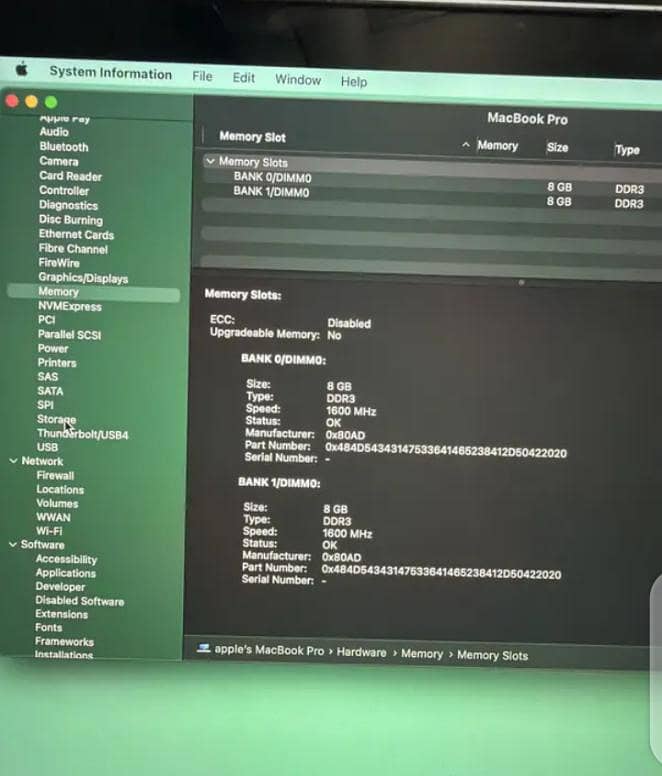The width and height of the screenshot is (662, 776).
Task: Click the laptop icon in path bar
Action: [x=203, y=648]
